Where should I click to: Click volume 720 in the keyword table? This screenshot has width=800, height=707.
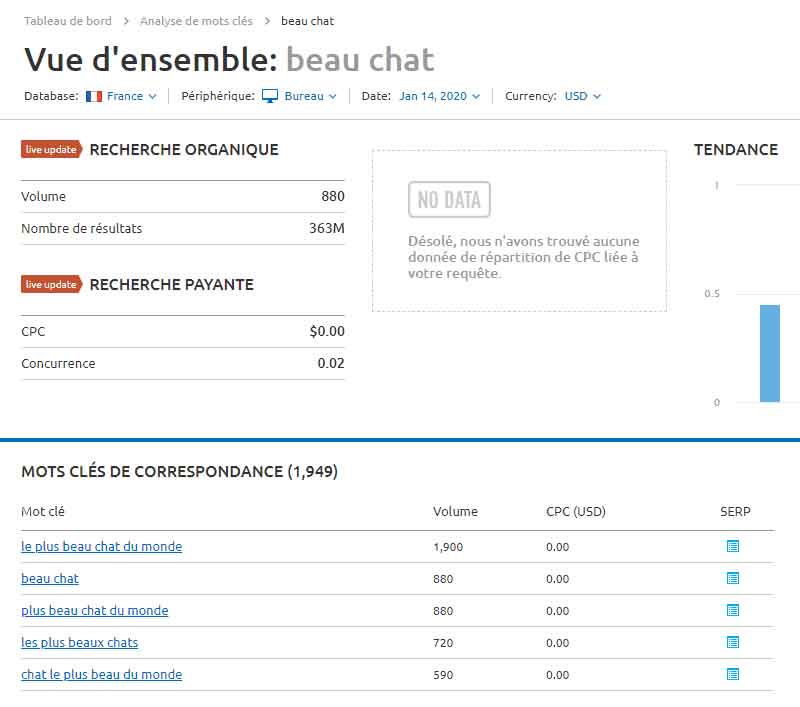[x=443, y=643]
